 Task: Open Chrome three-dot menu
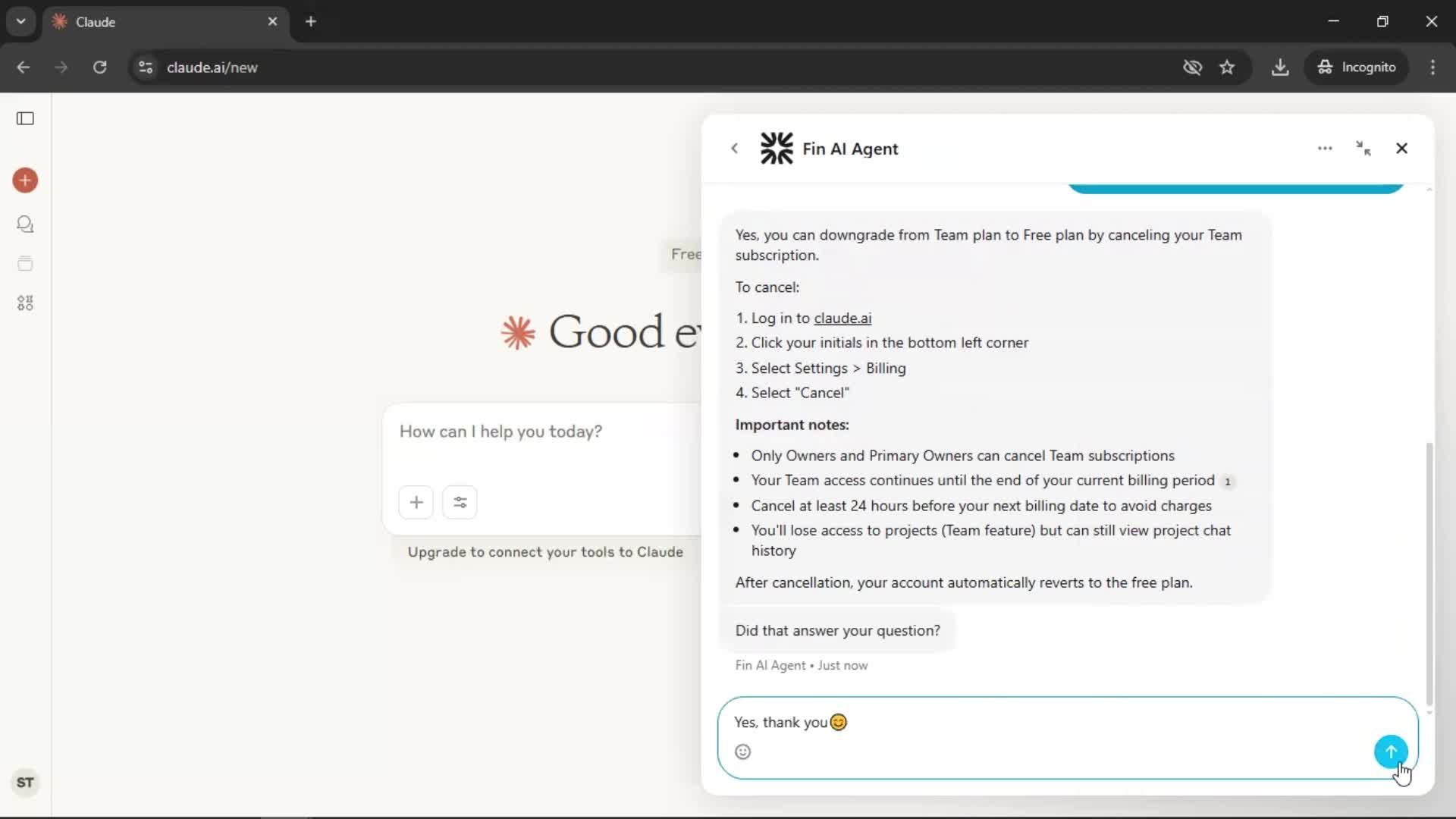(x=1432, y=67)
